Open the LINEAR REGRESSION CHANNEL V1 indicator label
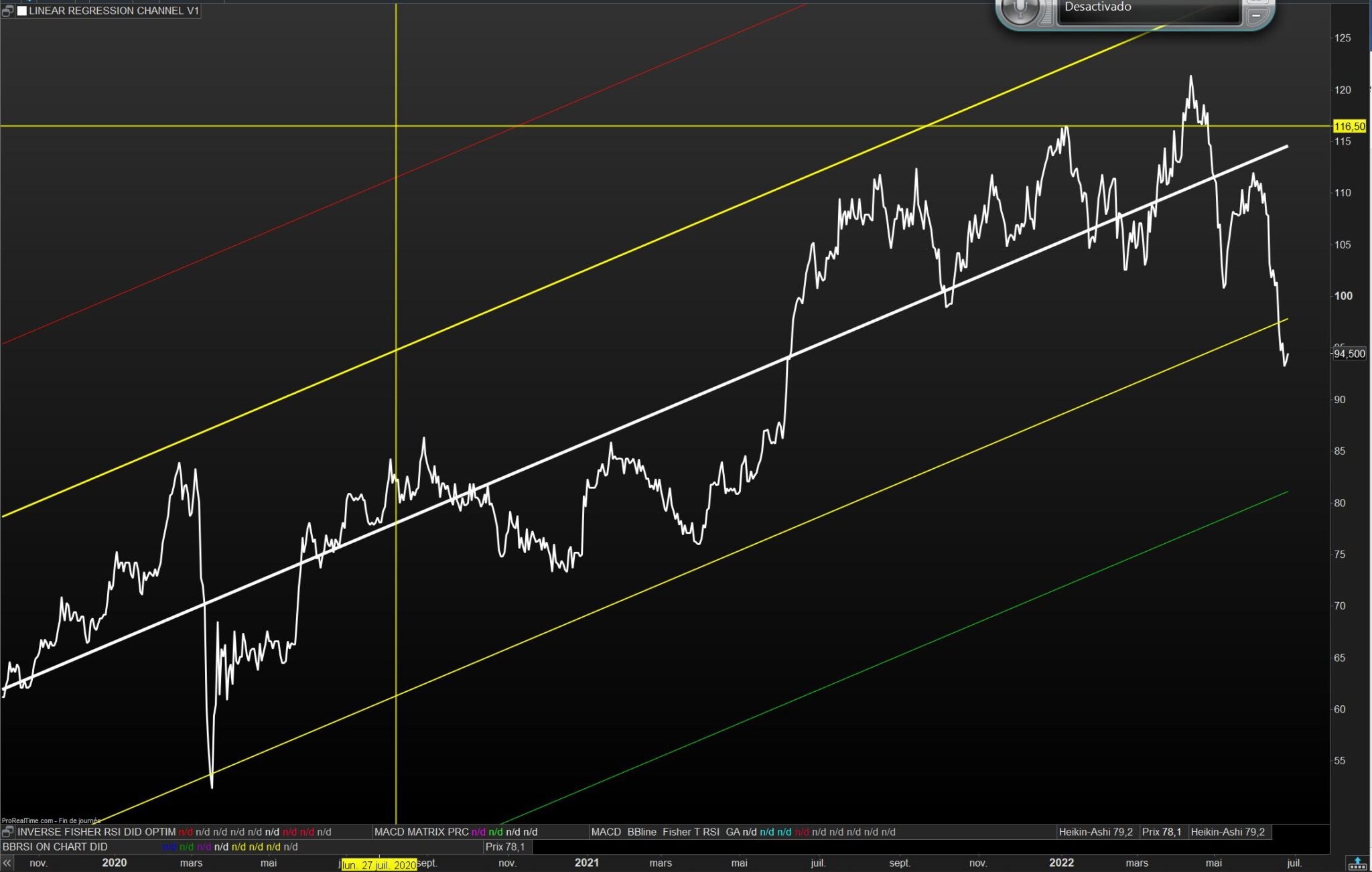Image resolution: width=1372 pixels, height=872 pixels. click(113, 11)
